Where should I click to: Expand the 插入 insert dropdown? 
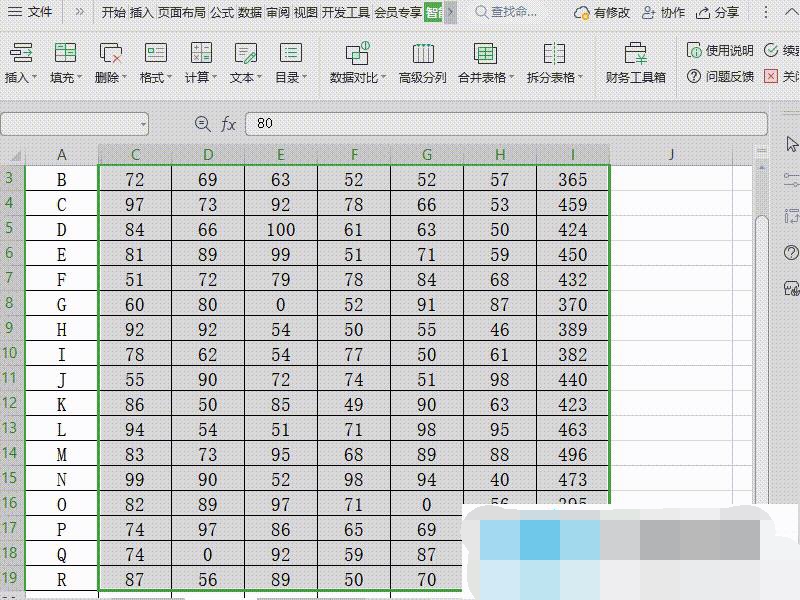click(x=21, y=77)
